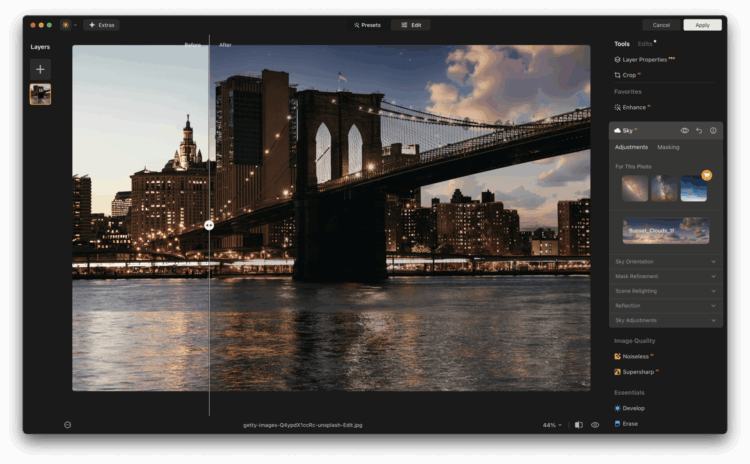Open the Enhance AI tool
Image resolution: width=750 pixels, height=464 pixels.
pos(634,107)
